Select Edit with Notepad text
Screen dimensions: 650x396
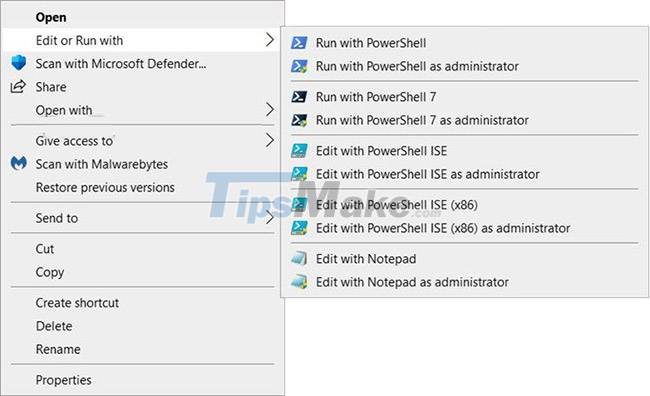click(x=366, y=258)
